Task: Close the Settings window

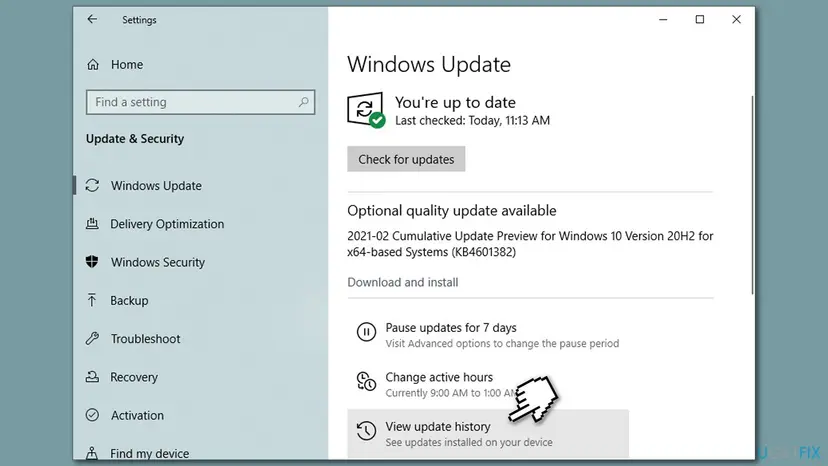Action: 736,20
